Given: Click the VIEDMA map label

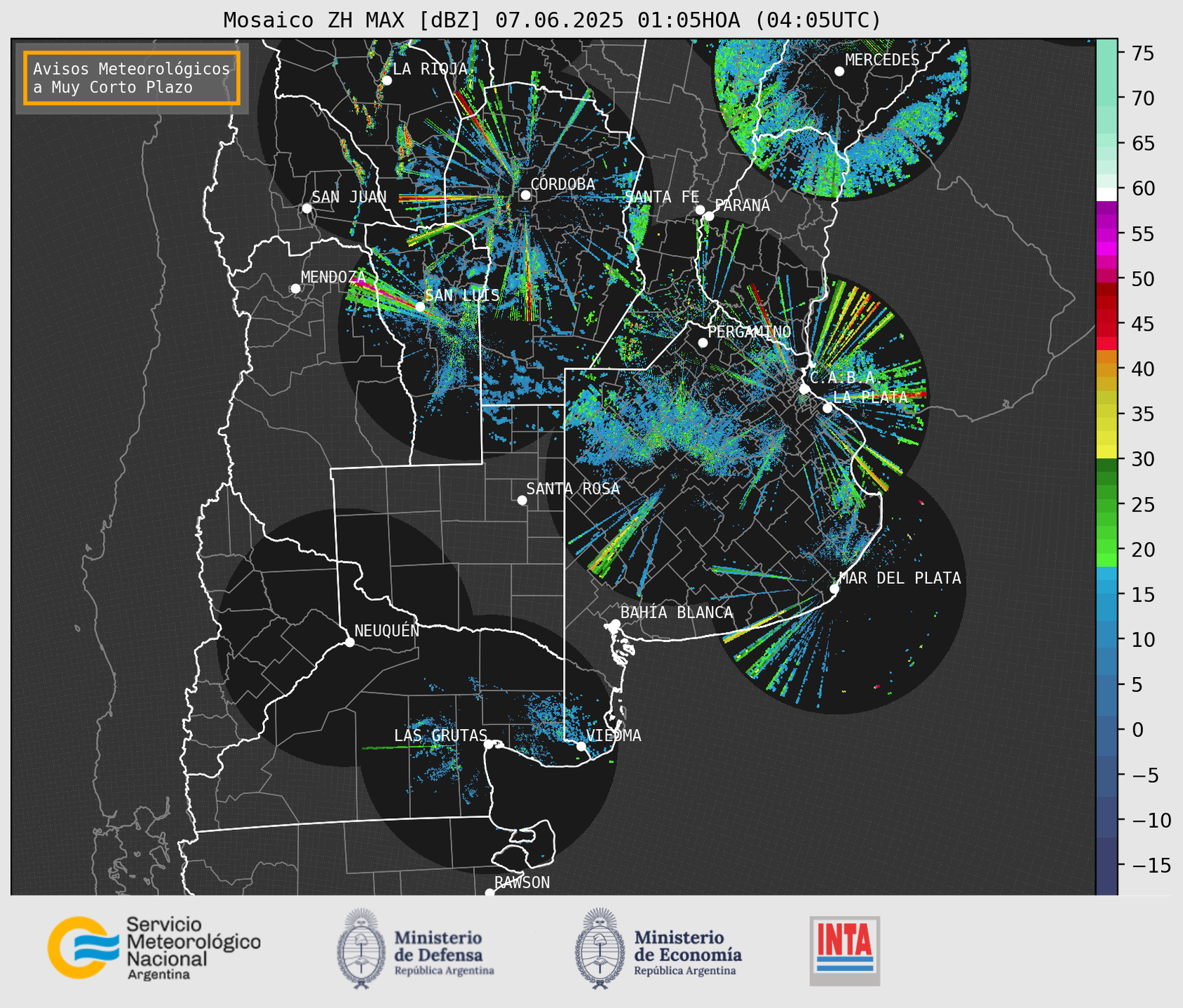Looking at the screenshot, I should tap(614, 735).
